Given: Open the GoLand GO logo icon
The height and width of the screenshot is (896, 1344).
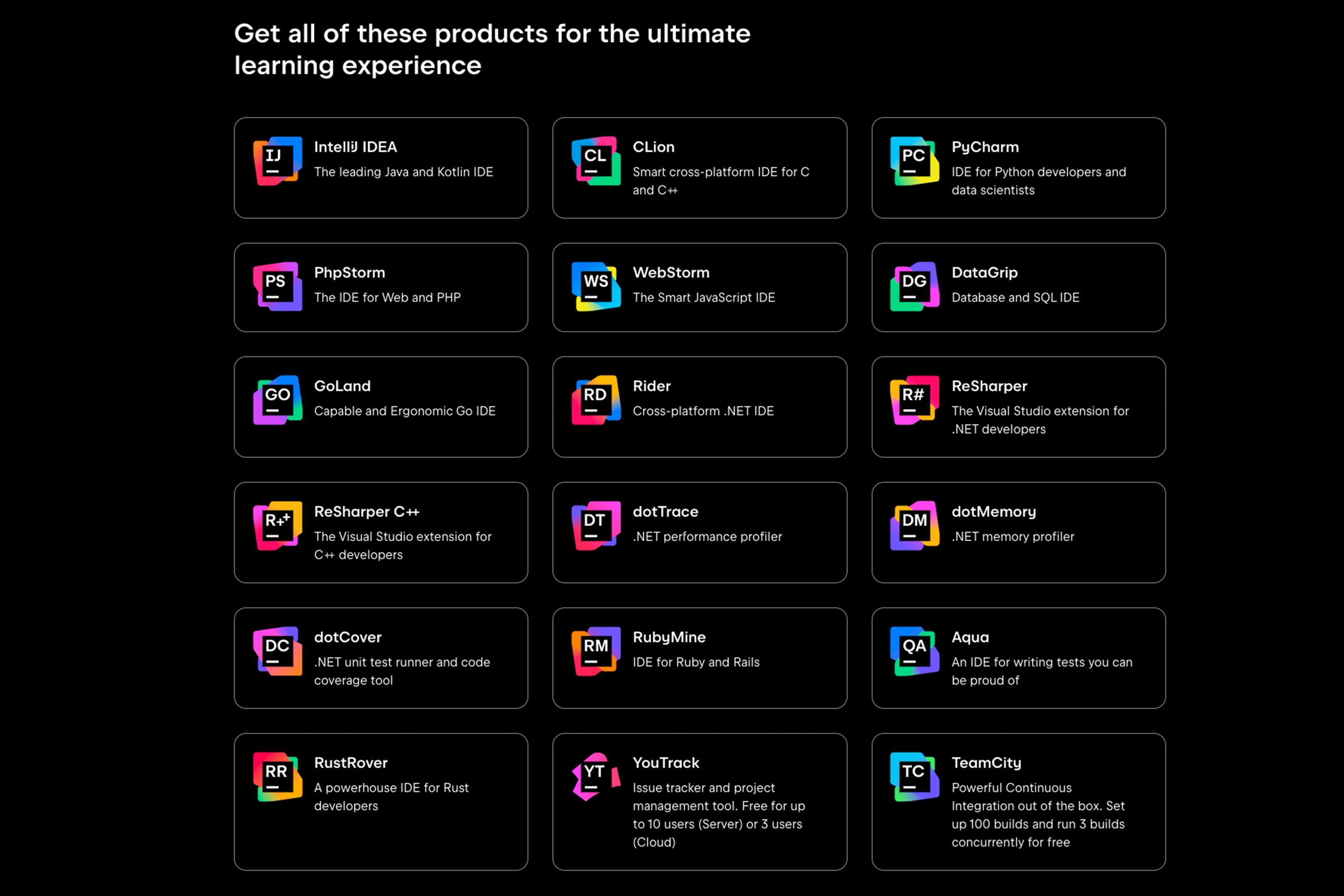Looking at the screenshot, I should point(278,400).
